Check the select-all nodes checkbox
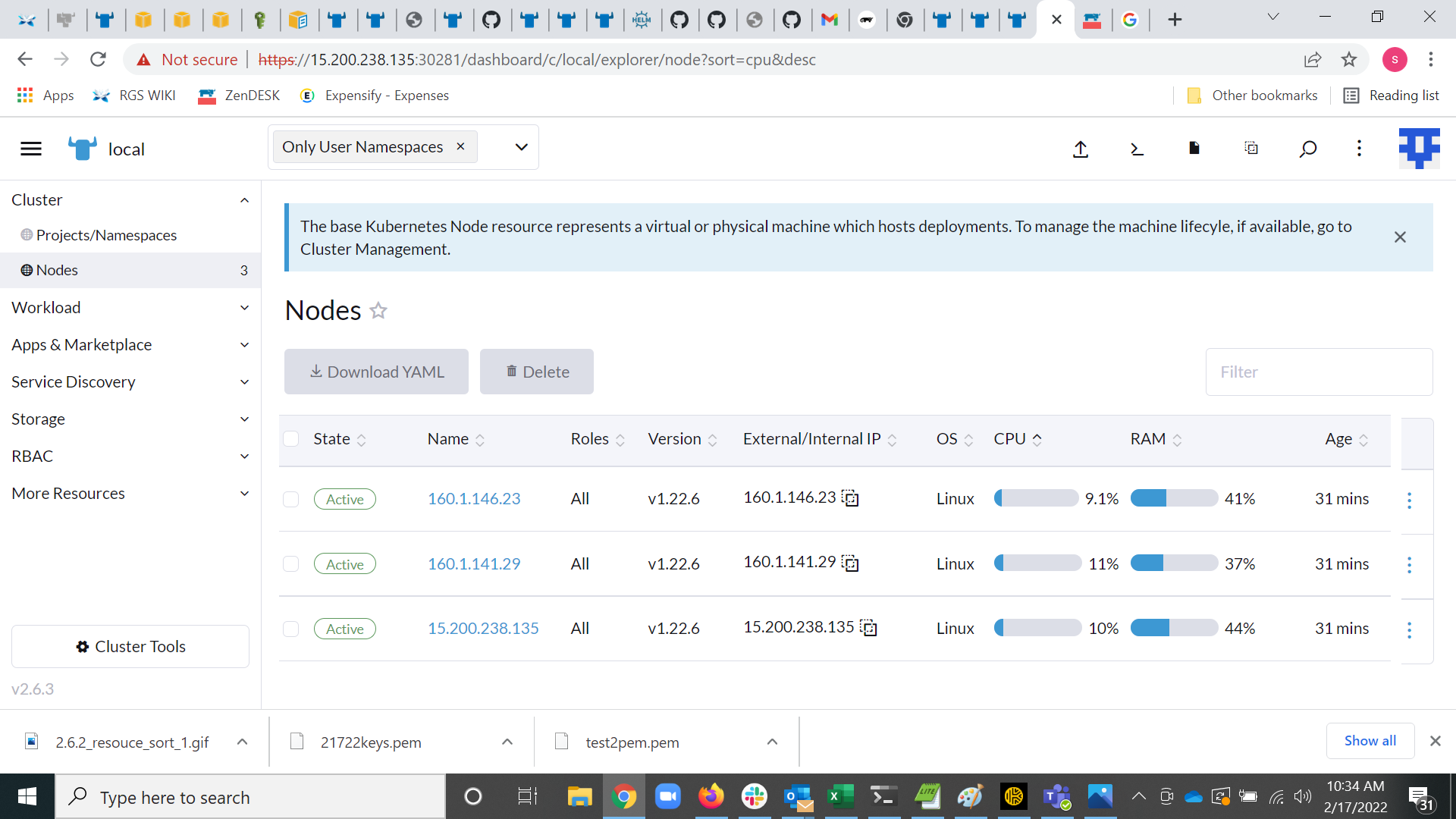Image resolution: width=1456 pixels, height=819 pixels. (290, 438)
